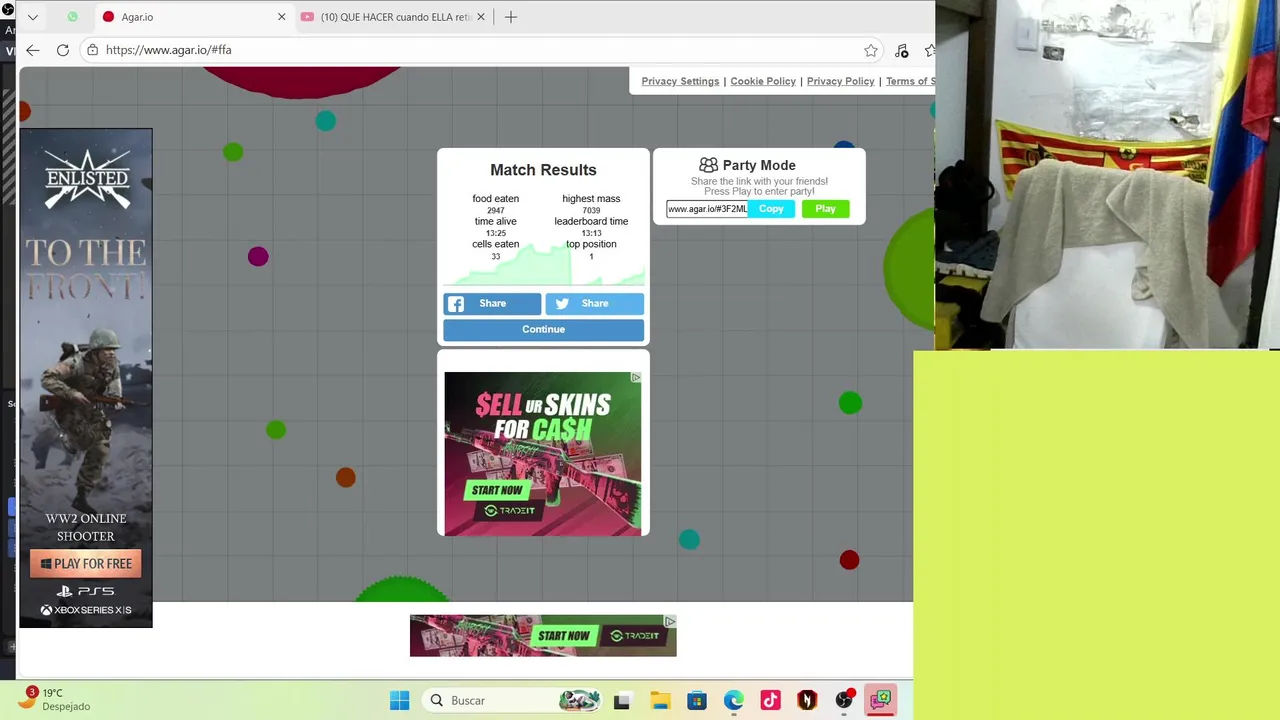Select the party link text field

coord(707,209)
